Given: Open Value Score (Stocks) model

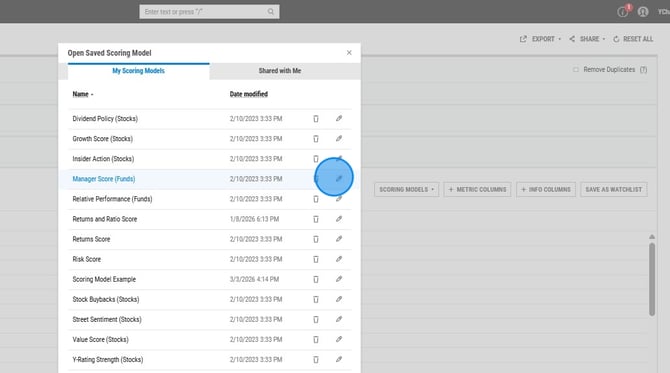Looking at the screenshot, I should (x=100, y=340).
